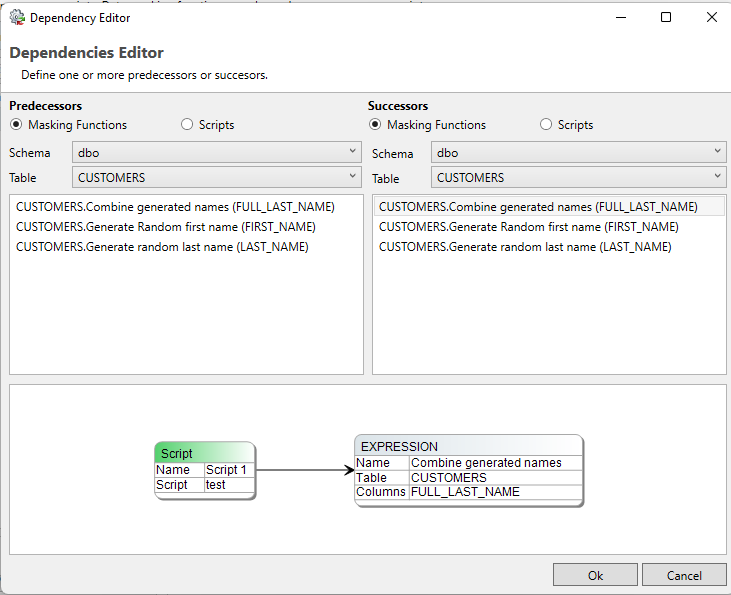Select Combine generated names in Successors list

538,207
